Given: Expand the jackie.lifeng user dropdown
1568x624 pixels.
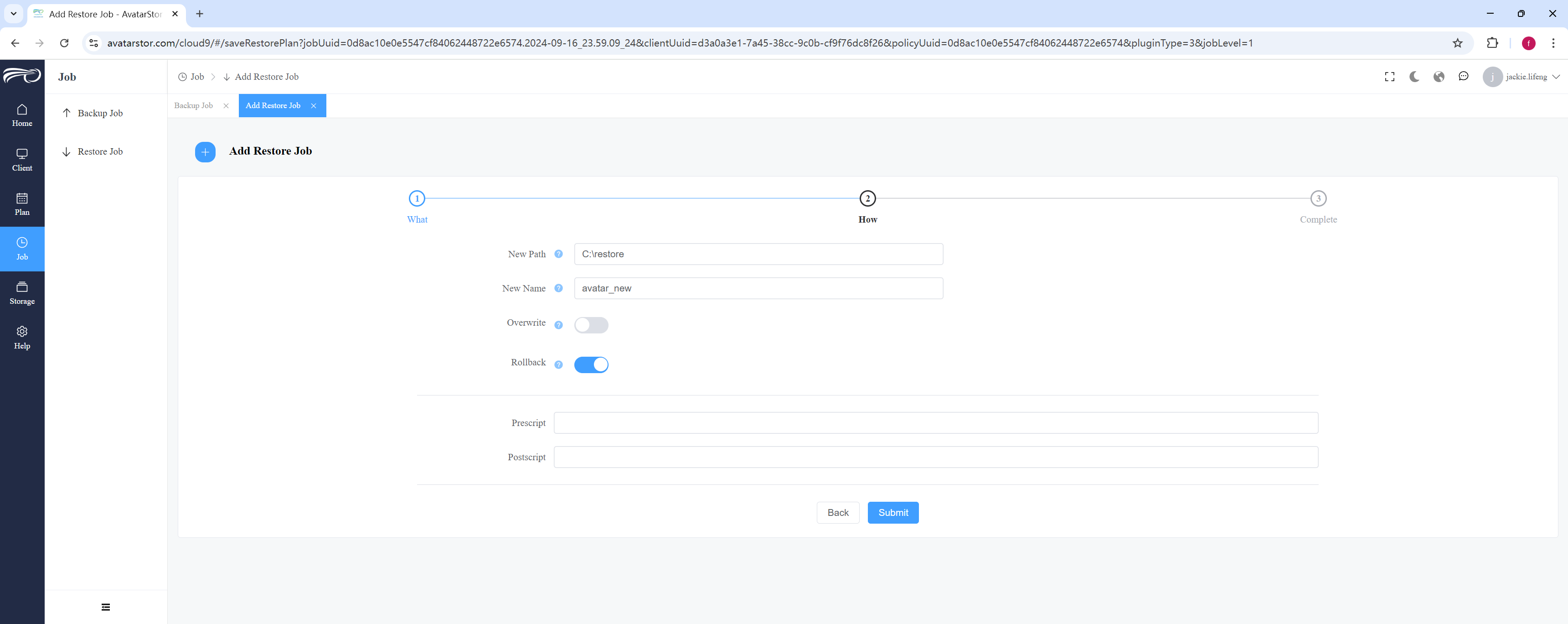Looking at the screenshot, I should pyautogui.click(x=1522, y=77).
